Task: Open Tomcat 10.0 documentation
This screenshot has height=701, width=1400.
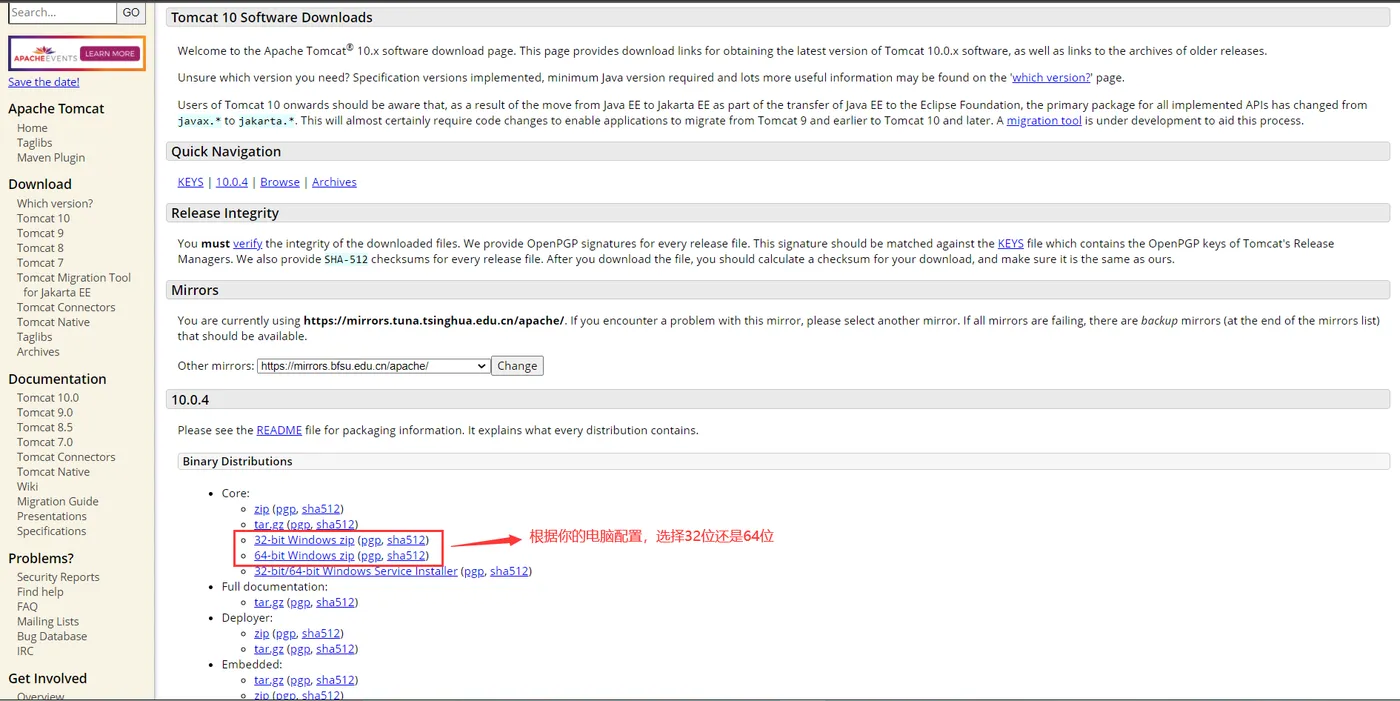Action: tap(48, 398)
